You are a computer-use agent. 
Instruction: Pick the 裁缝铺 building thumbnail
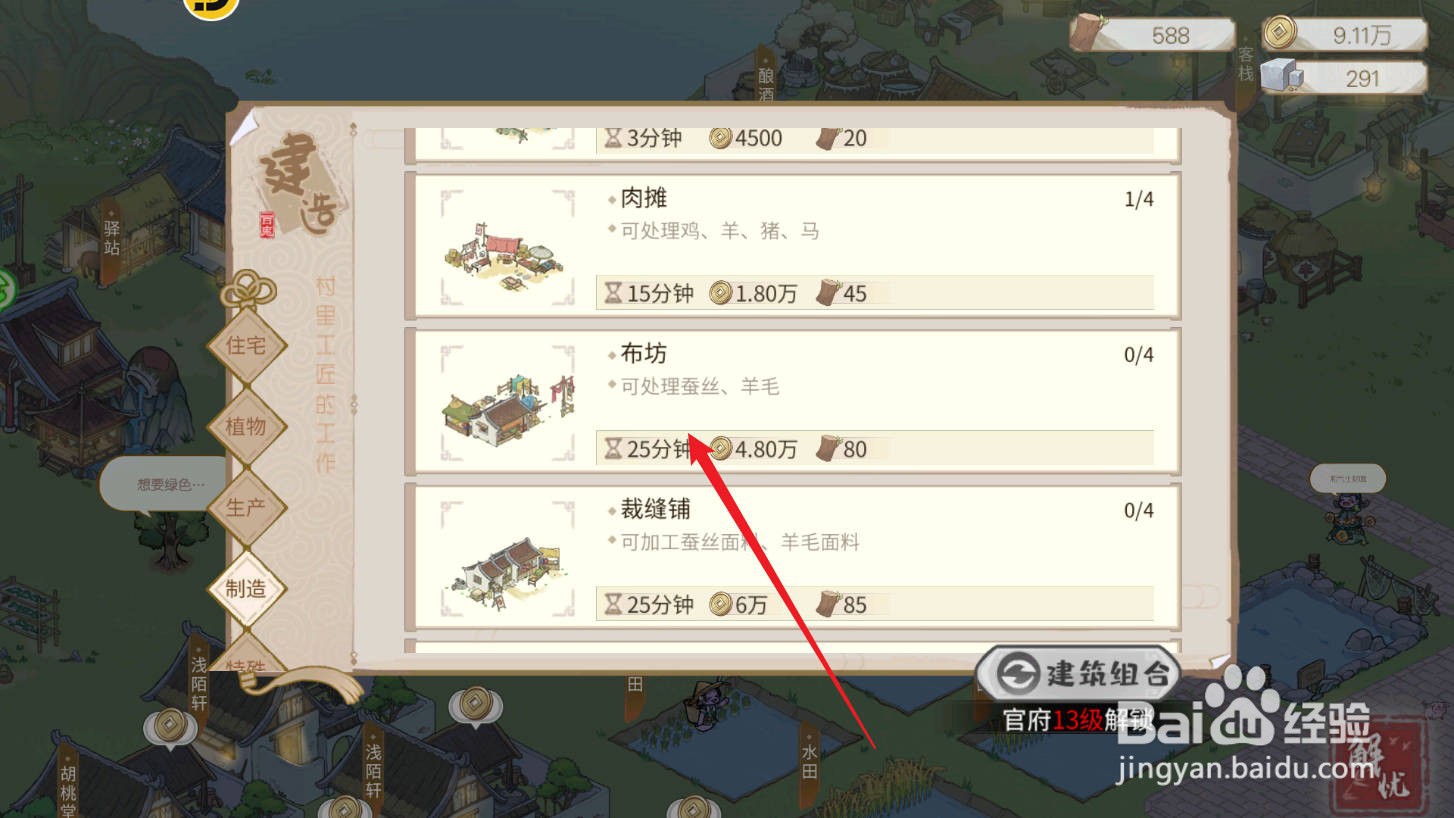click(x=507, y=559)
